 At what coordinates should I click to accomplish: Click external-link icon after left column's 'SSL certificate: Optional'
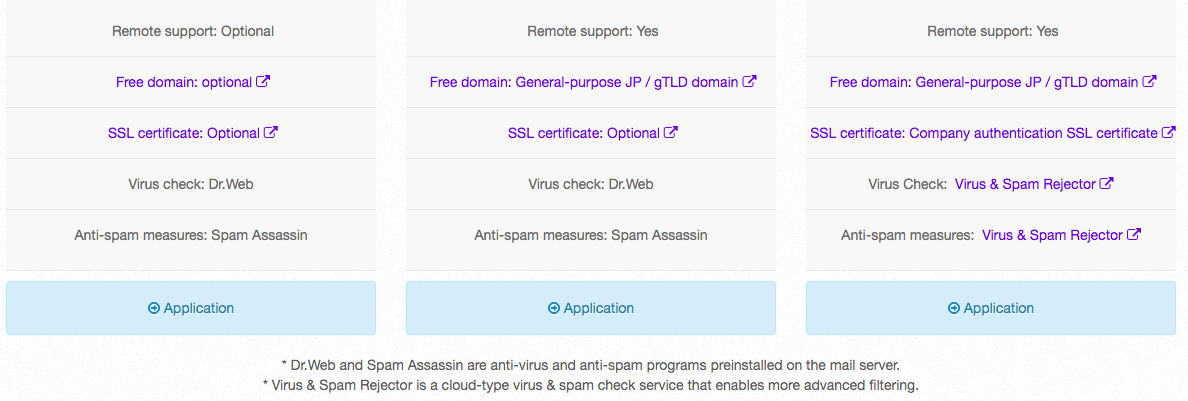pos(271,133)
